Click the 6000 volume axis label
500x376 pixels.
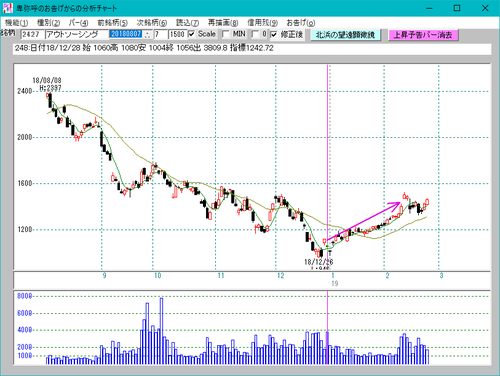[x=25, y=313]
